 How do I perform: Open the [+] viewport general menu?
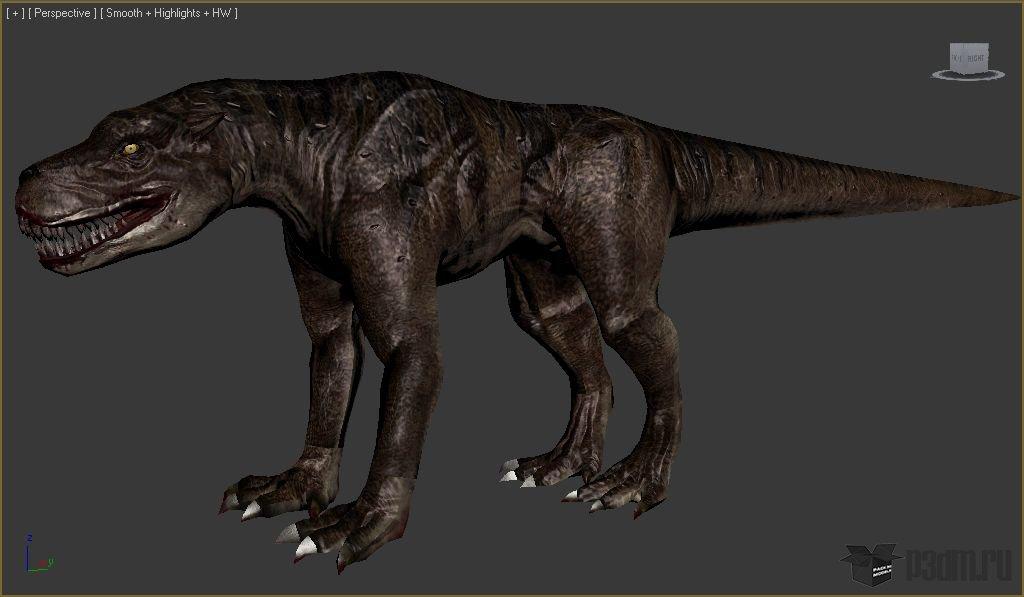point(14,13)
